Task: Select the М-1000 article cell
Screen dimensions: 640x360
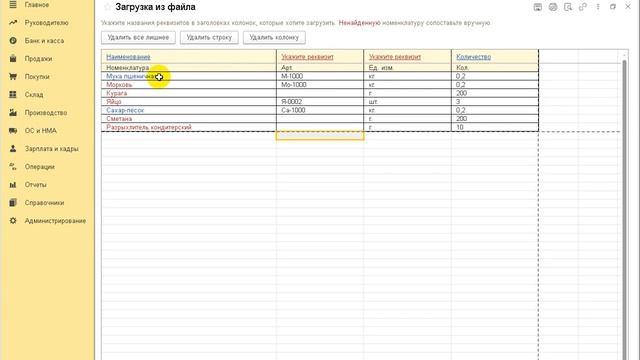Action: [x=320, y=76]
